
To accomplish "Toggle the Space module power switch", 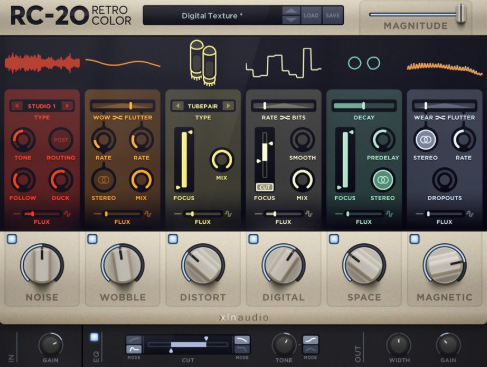I will 334,239.
